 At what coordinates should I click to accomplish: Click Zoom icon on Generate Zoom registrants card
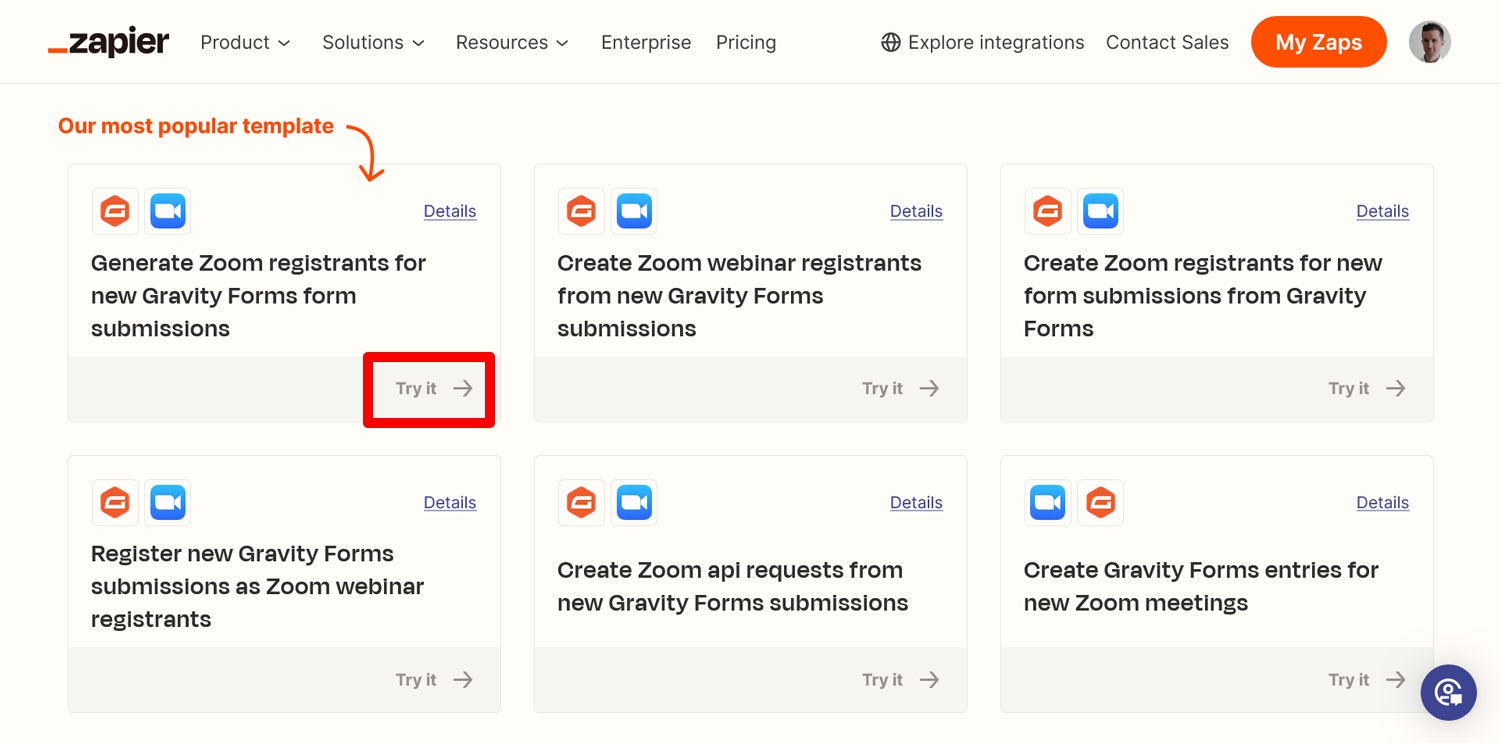click(x=168, y=211)
